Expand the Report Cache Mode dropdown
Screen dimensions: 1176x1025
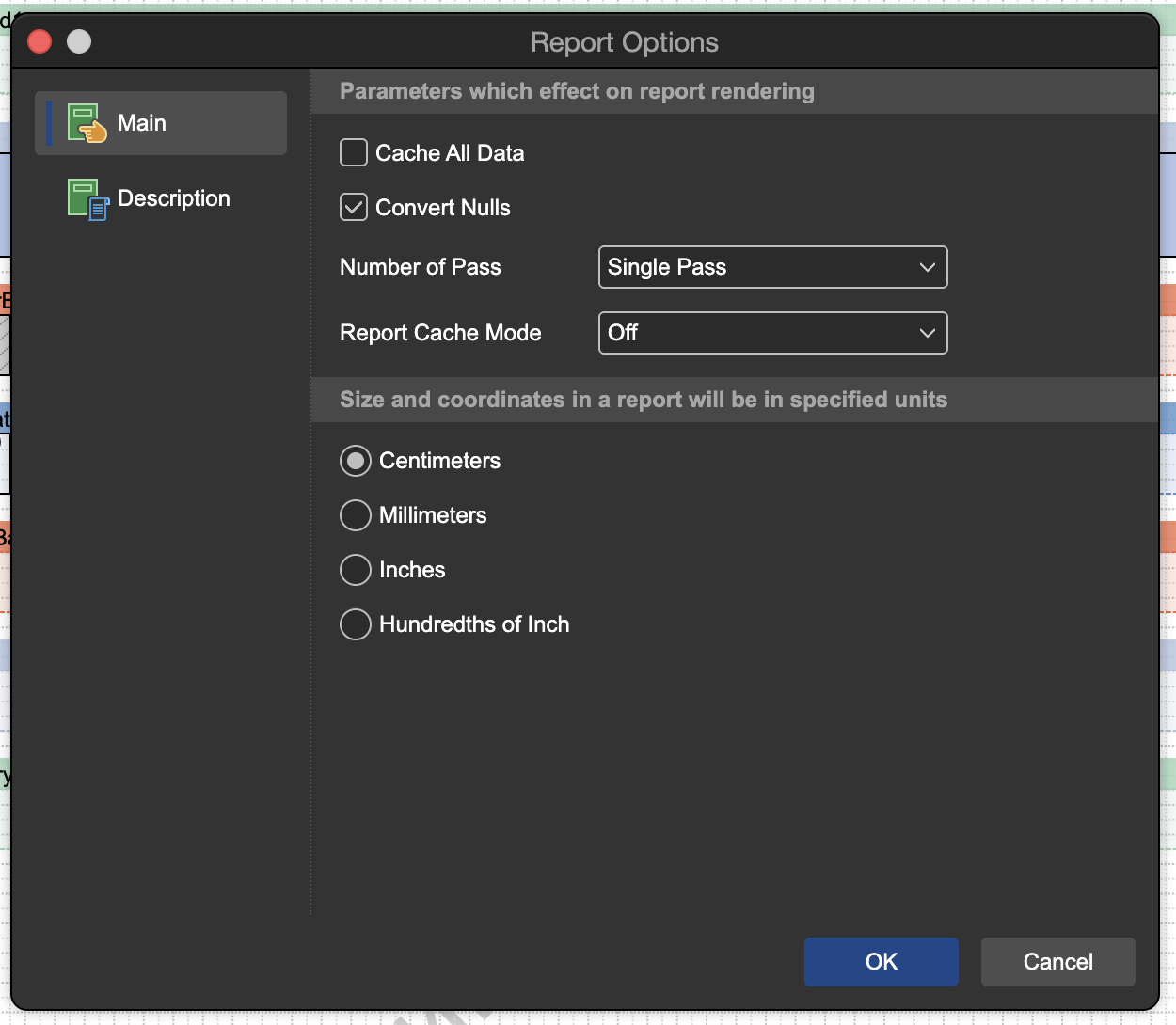tap(773, 333)
